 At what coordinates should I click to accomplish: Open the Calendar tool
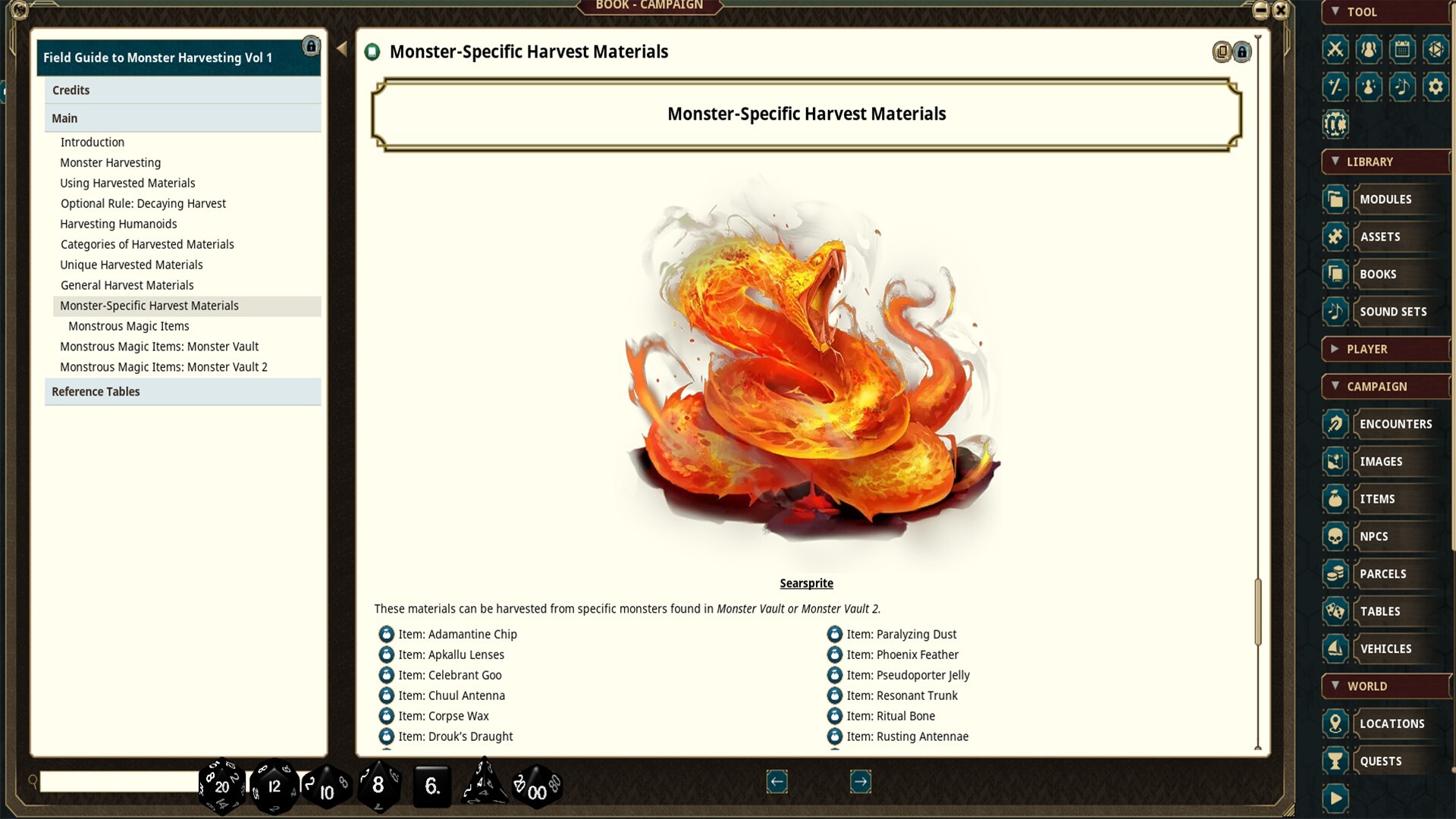coord(1402,49)
